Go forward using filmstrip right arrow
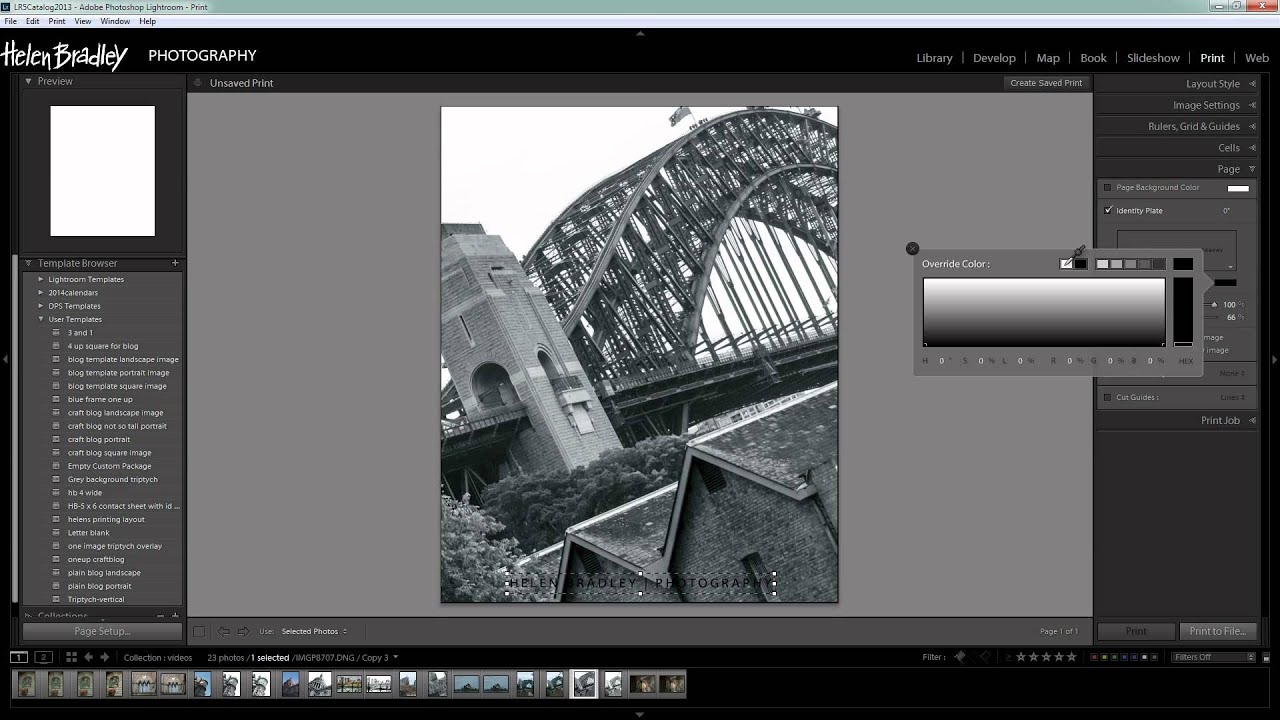 (x=104, y=657)
